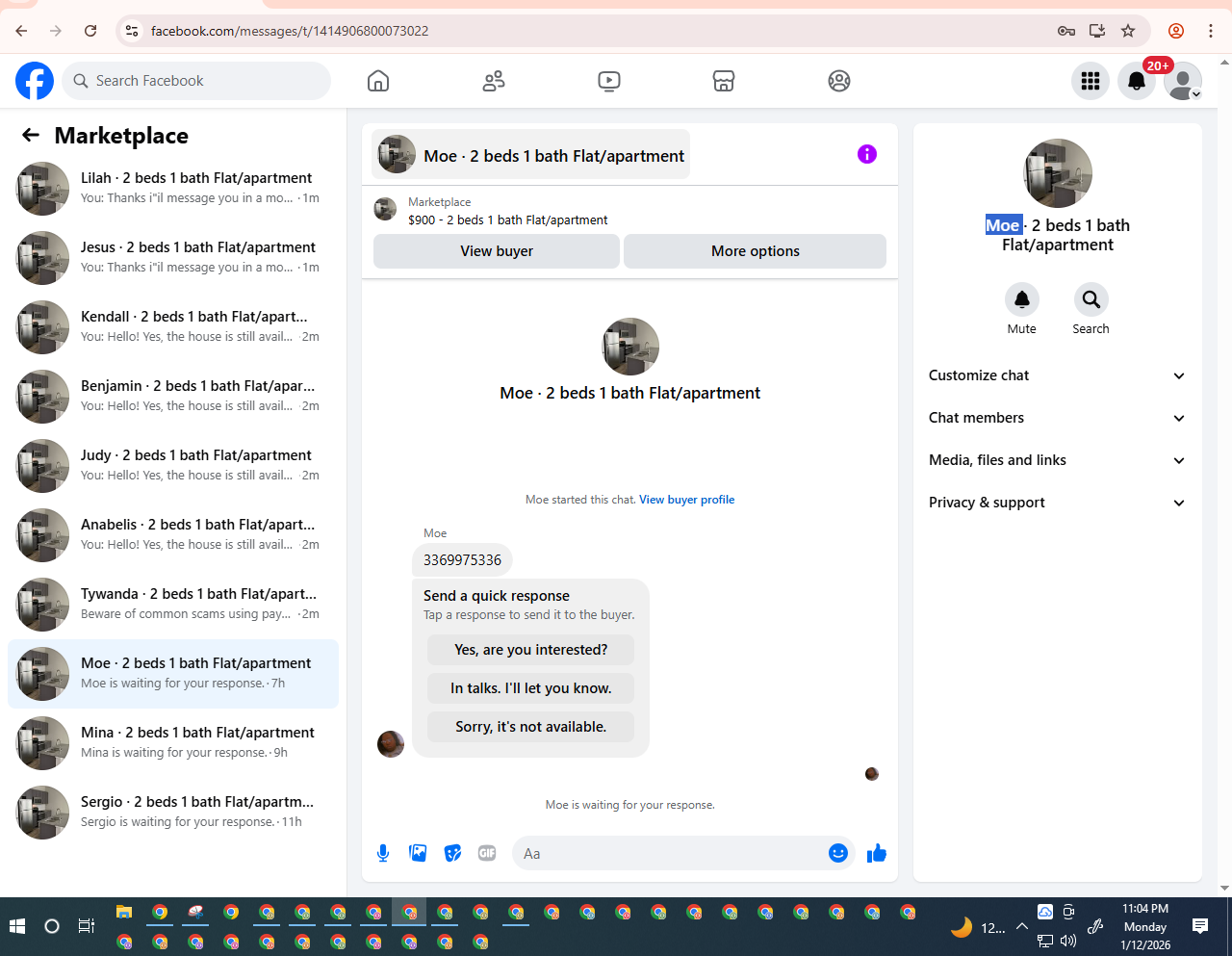Bookmark this page with star icon

coord(1128,31)
